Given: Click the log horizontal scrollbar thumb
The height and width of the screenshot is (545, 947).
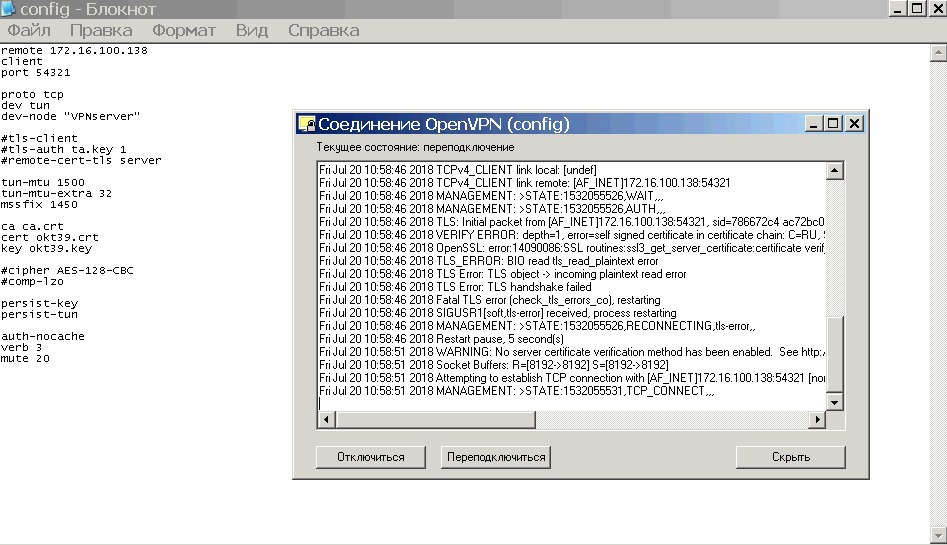Looking at the screenshot, I should point(435,419).
